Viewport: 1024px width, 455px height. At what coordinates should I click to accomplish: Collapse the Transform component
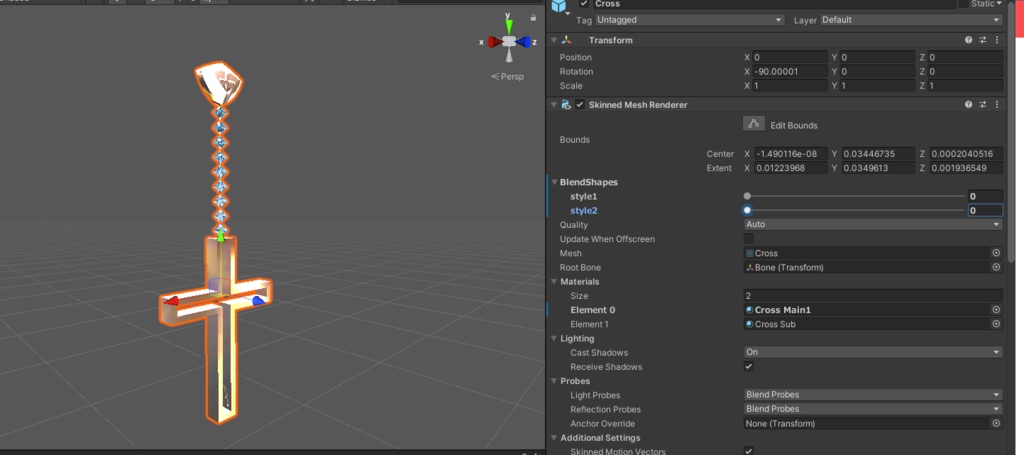pyautogui.click(x=554, y=40)
